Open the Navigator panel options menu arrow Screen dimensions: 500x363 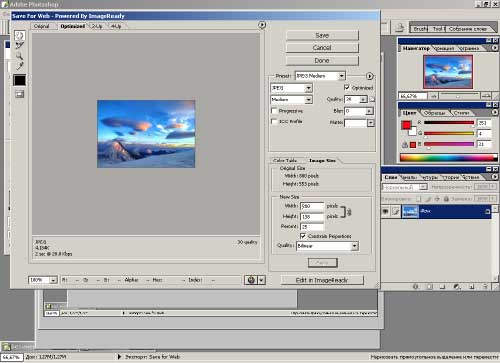[x=495, y=48]
